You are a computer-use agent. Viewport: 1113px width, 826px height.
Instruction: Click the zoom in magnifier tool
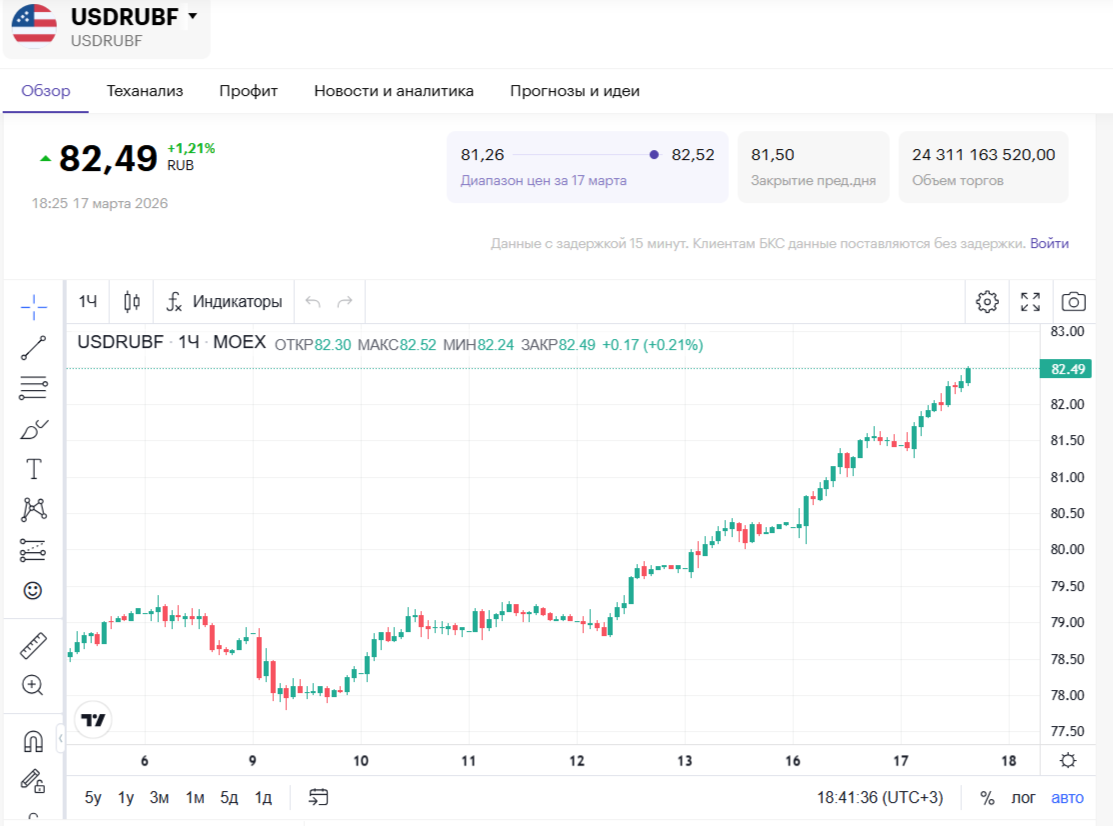[x=33, y=685]
